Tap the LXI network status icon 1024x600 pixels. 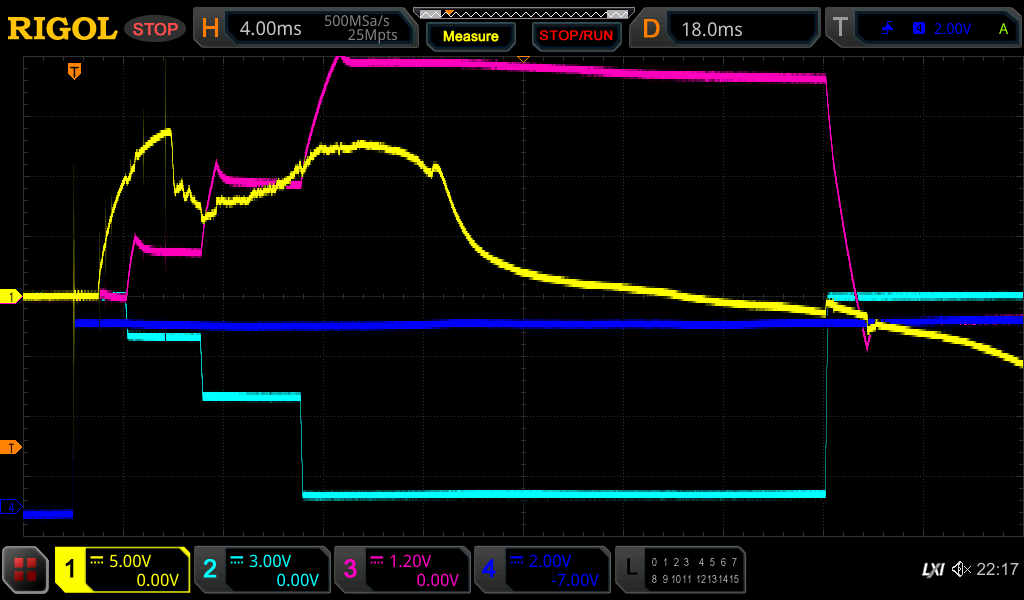click(x=932, y=570)
